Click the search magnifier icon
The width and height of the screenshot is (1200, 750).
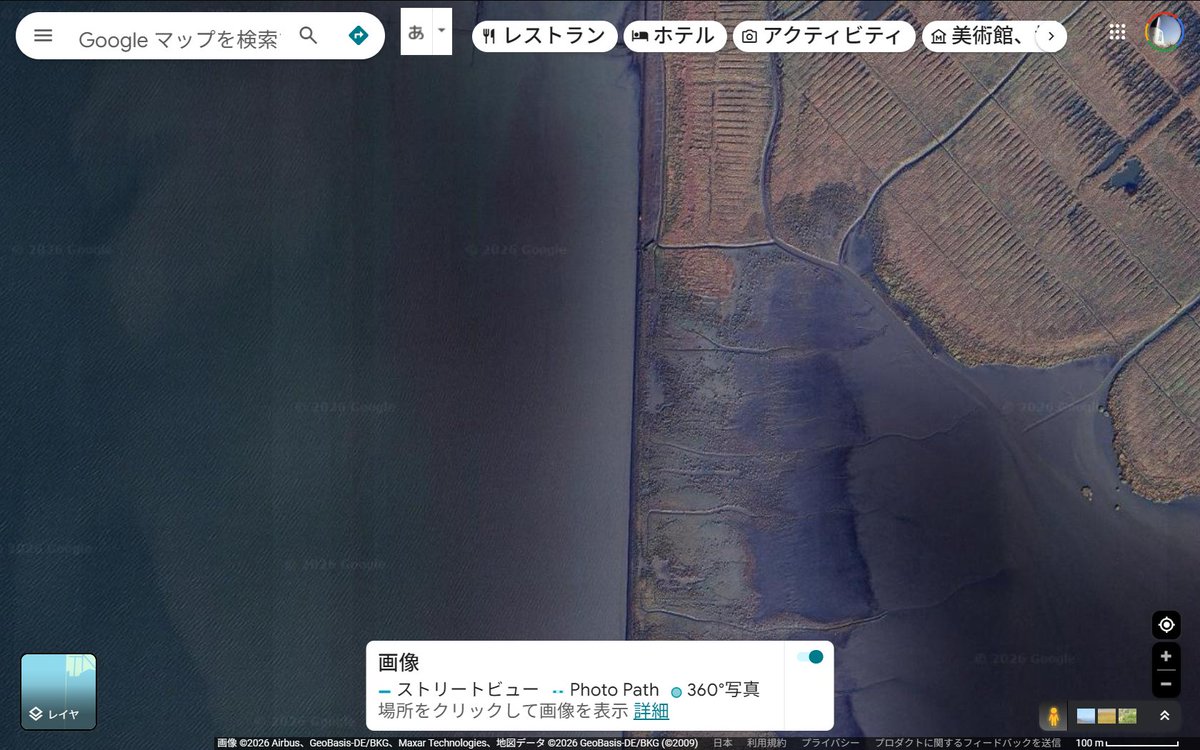(309, 36)
